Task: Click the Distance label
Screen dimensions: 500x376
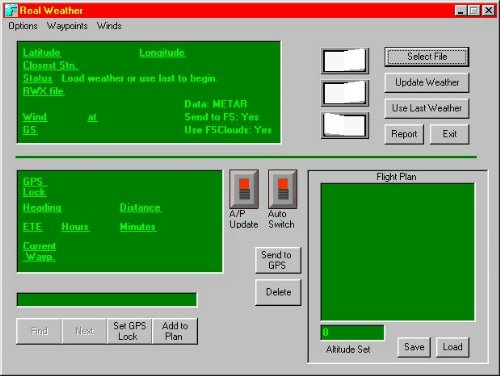Action: tap(140, 208)
